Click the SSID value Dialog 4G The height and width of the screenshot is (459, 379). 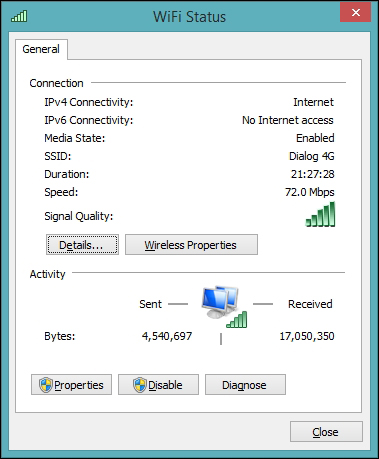coord(312,156)
